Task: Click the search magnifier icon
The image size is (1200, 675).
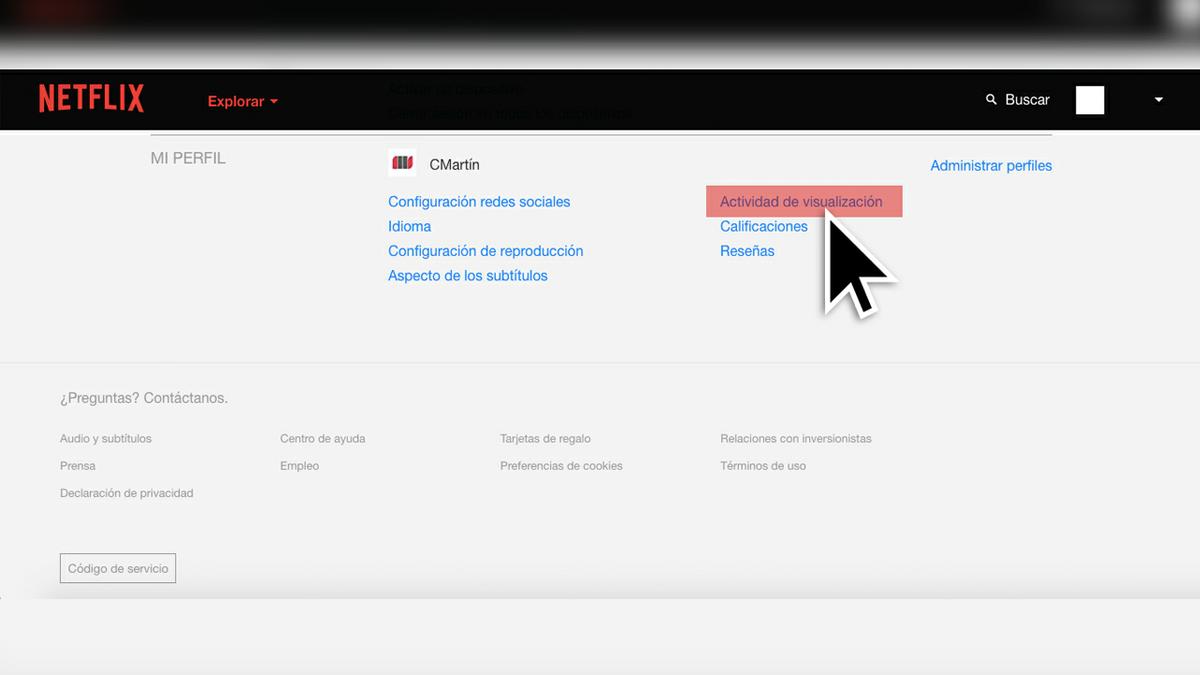Action: 991,100
